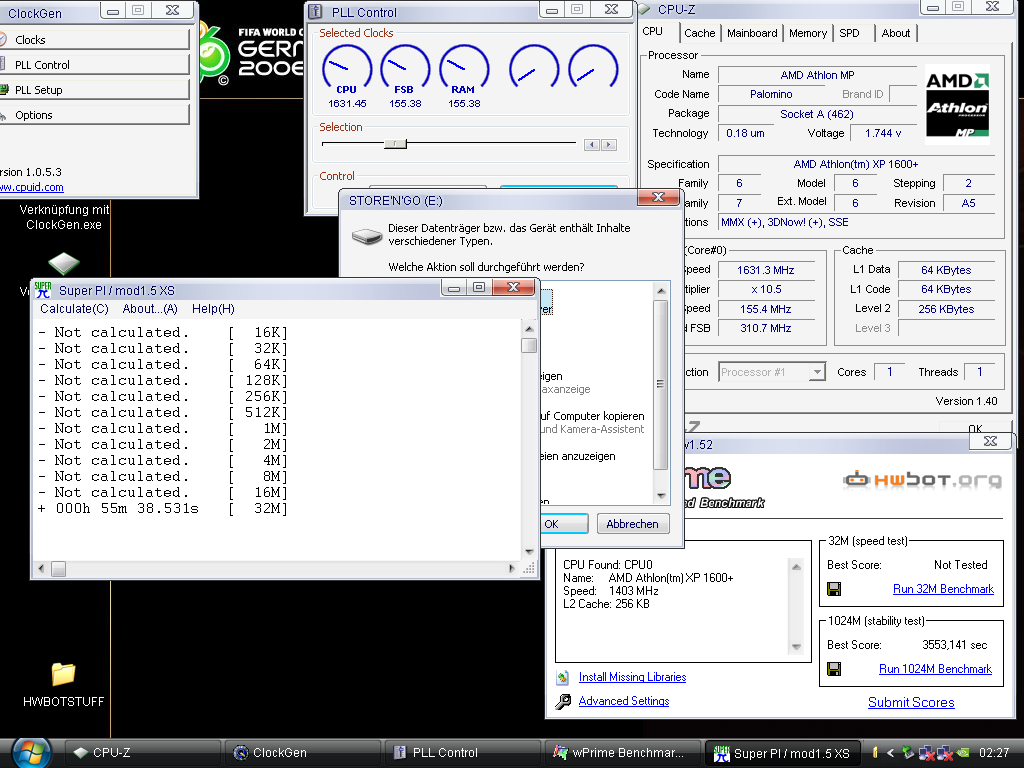Click the Advanced Settings key icon
This screenshot has width=1024, height=768.
point(562,701)
